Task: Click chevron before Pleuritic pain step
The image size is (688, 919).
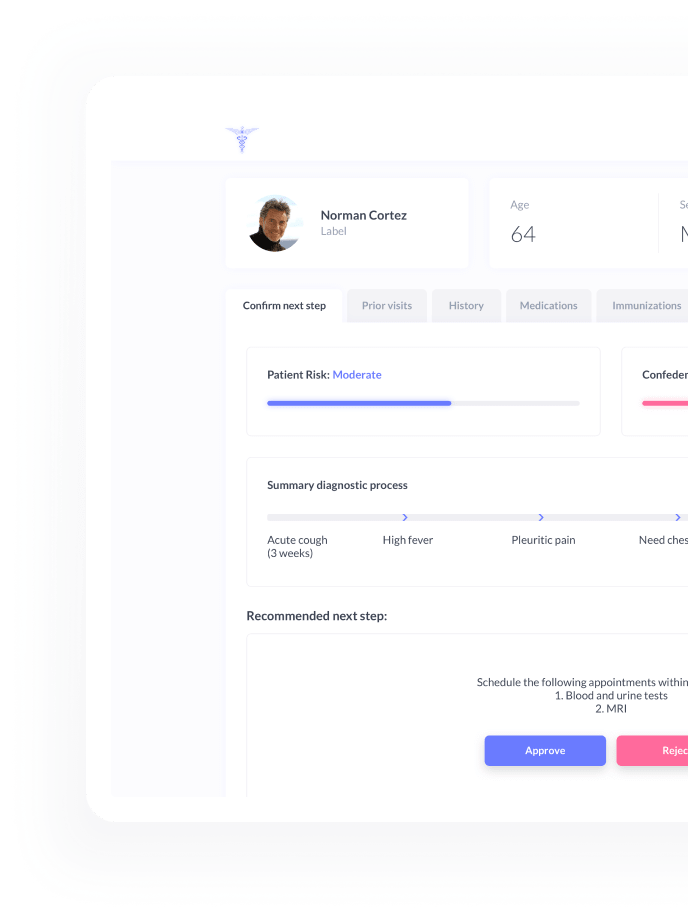Action: [x=541, y=518]
